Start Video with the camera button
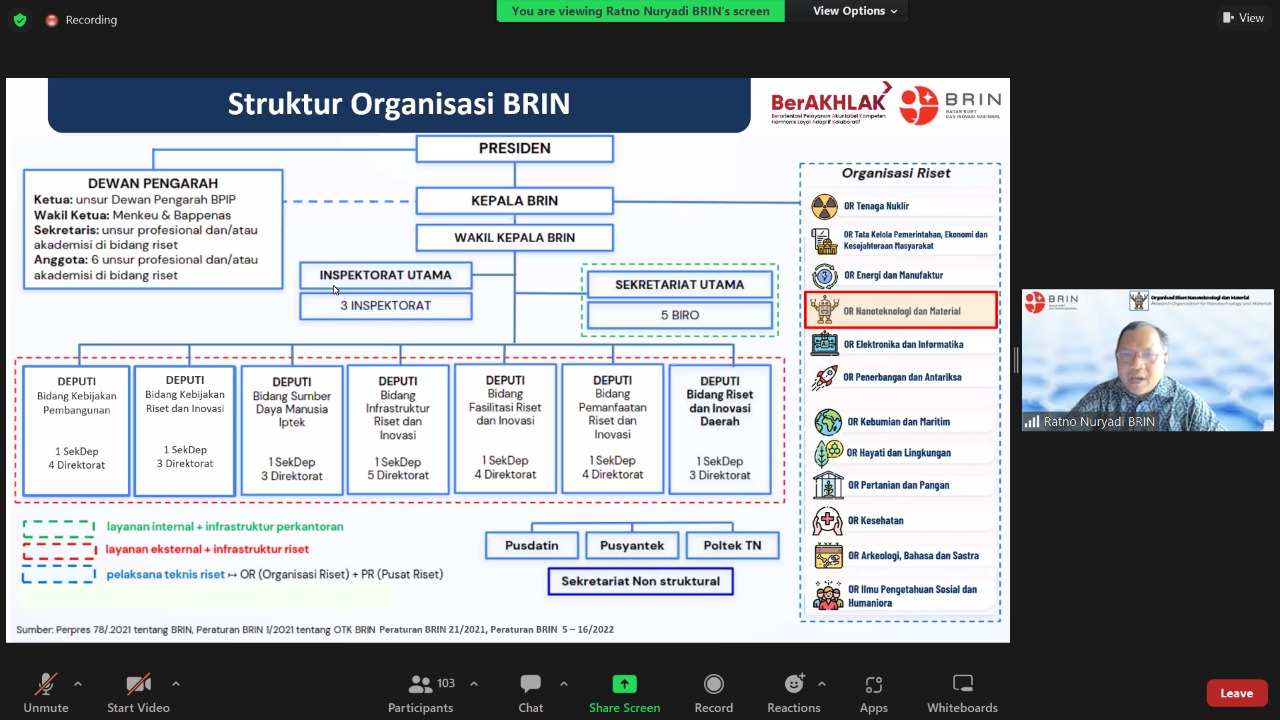Image resolution: width=1280 pixels, height=720 pixels. (x=138, y=693)
